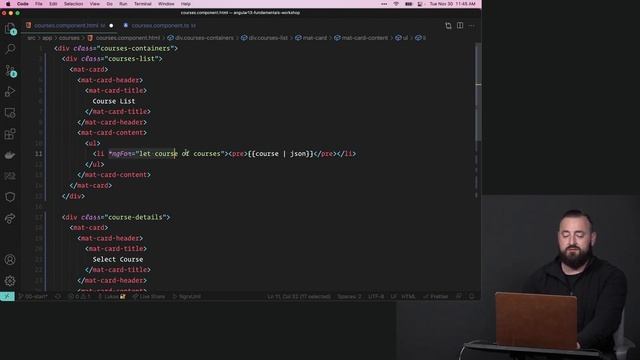Expand the mat-card-content breadcrumb

point(361,38)
